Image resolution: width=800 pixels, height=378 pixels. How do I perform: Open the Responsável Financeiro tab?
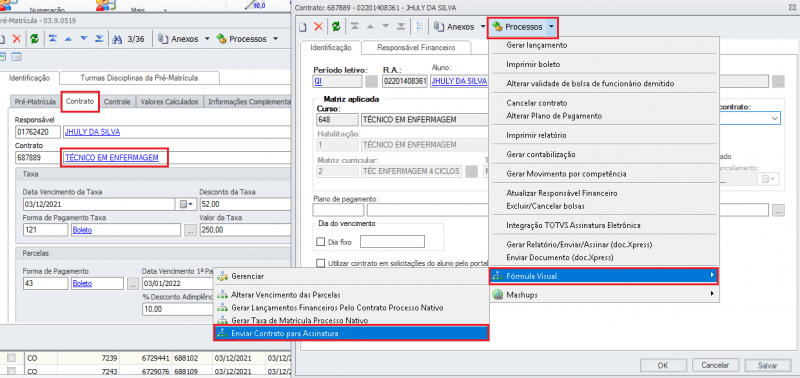416,47
